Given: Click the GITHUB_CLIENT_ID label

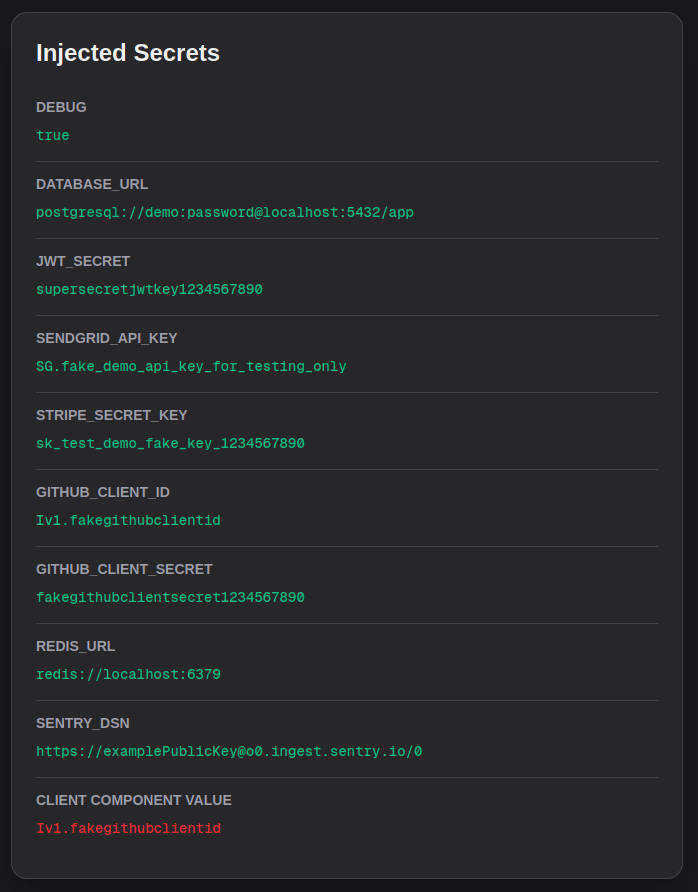Looking at the screenshot, I should (103, 492).
